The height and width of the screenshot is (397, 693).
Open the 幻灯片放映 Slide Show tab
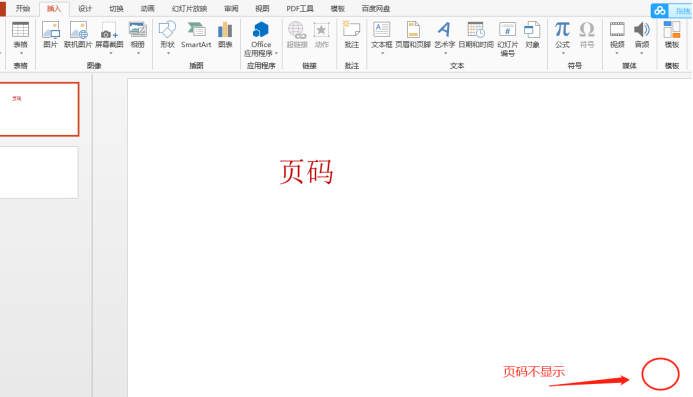coord(189,9)
